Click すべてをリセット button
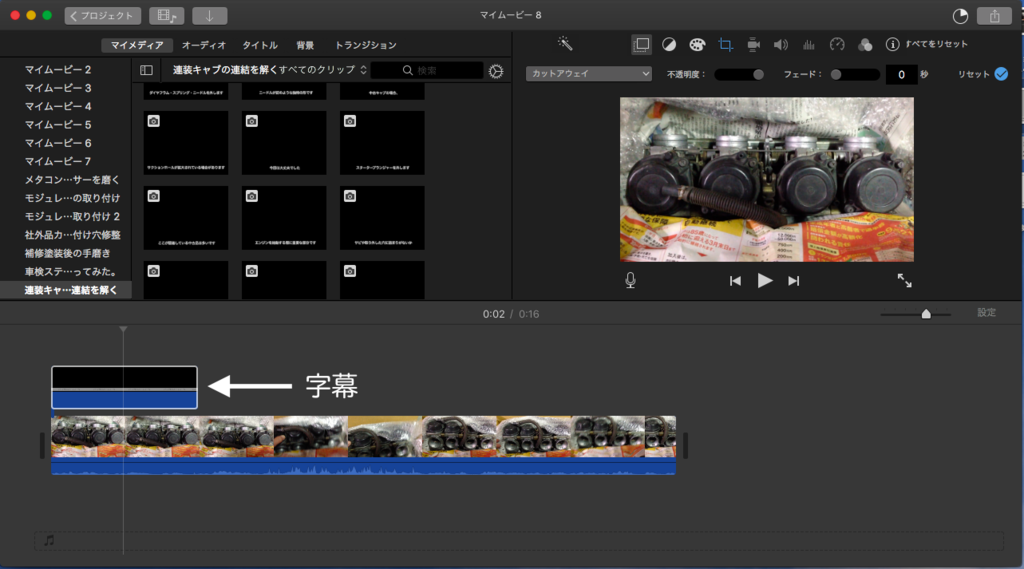The width and height of the screenshot is (1024, 569). coord(936,44)
